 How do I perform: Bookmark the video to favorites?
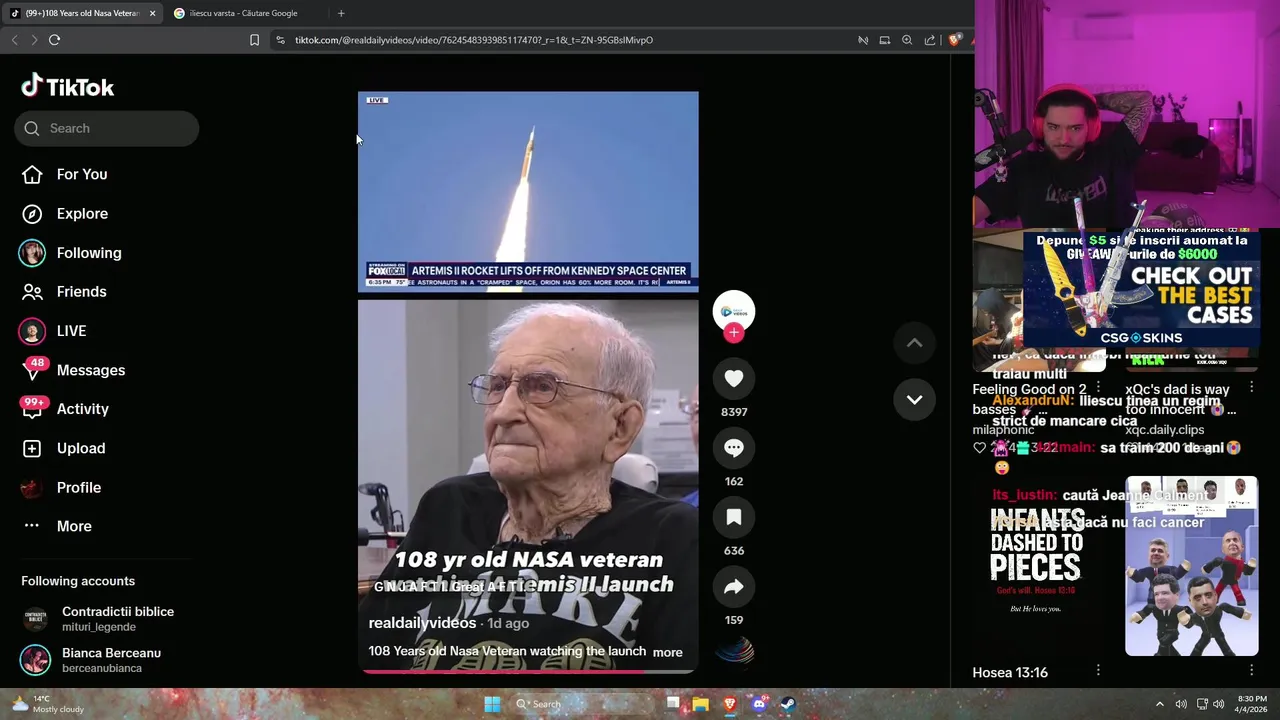tap(734, 517)
